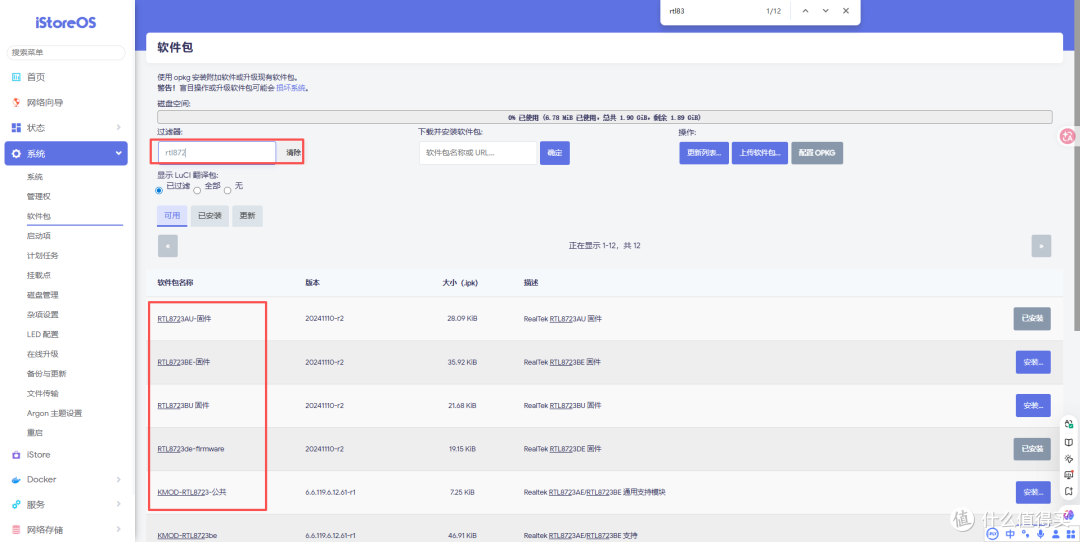The width and height of the screenshot is (1080, 542).
Task: Click the 更新列表 button
Action: [x=704, y=153]
